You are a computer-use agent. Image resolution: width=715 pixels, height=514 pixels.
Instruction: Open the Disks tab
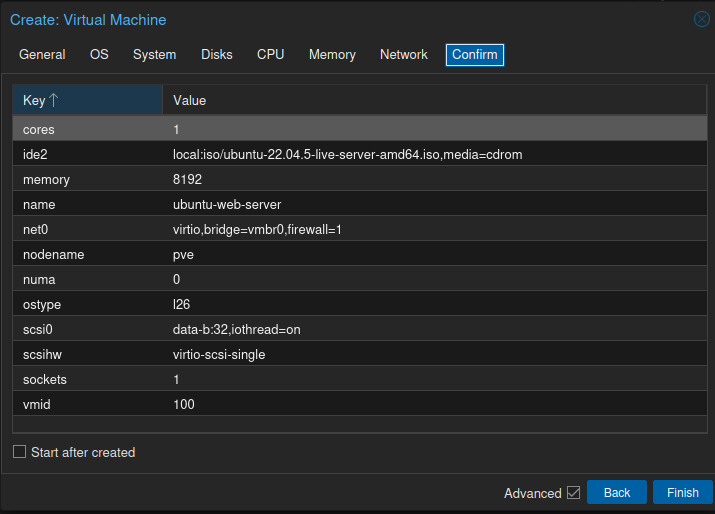point(216,55)
